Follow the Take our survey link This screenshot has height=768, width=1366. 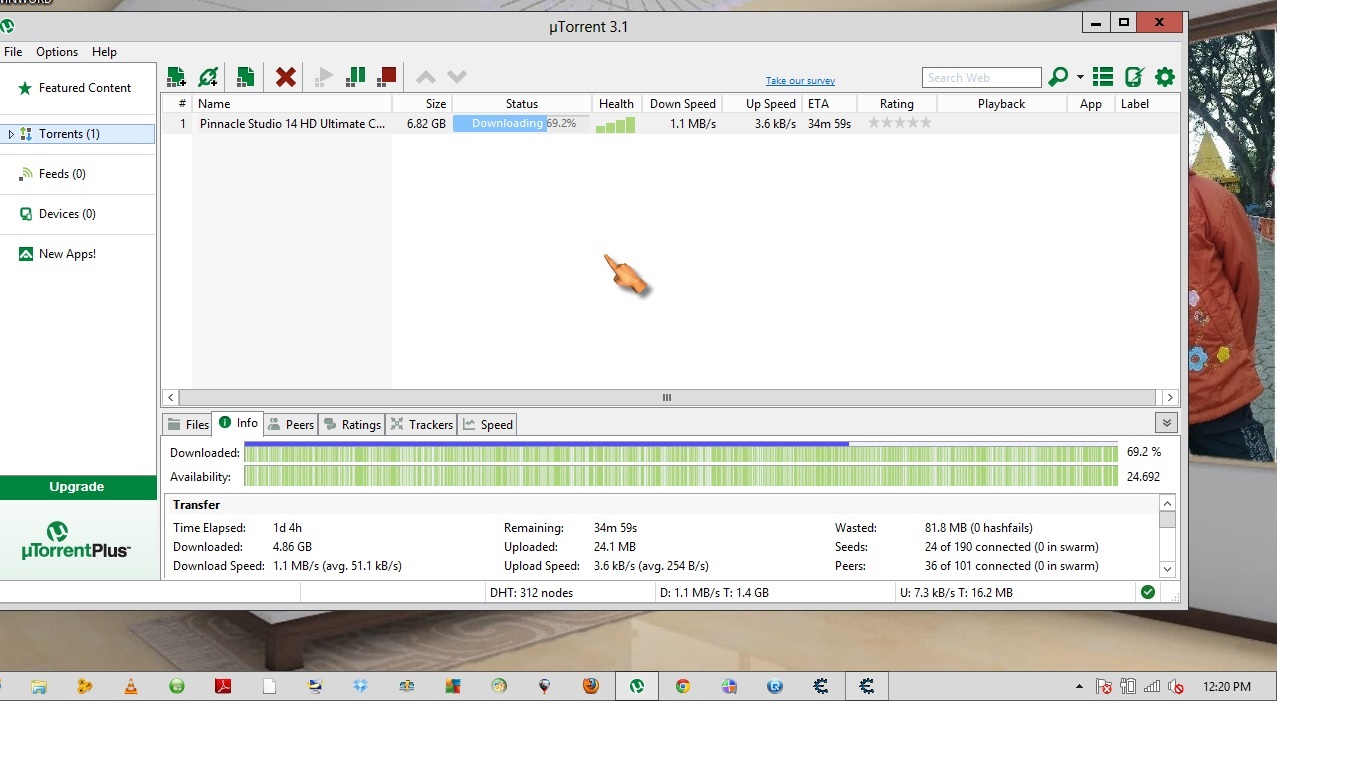800,81
